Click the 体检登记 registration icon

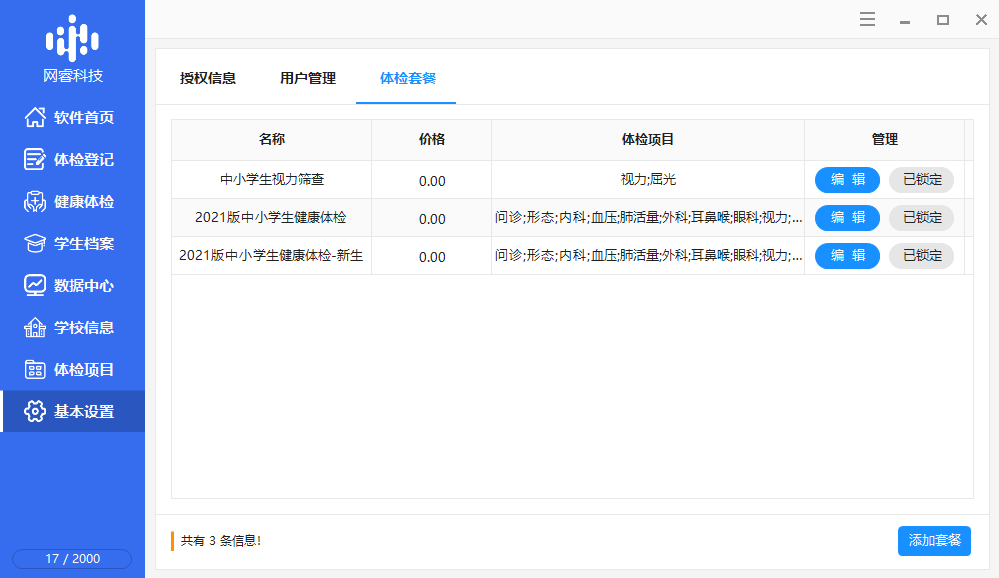pos(35,159)
